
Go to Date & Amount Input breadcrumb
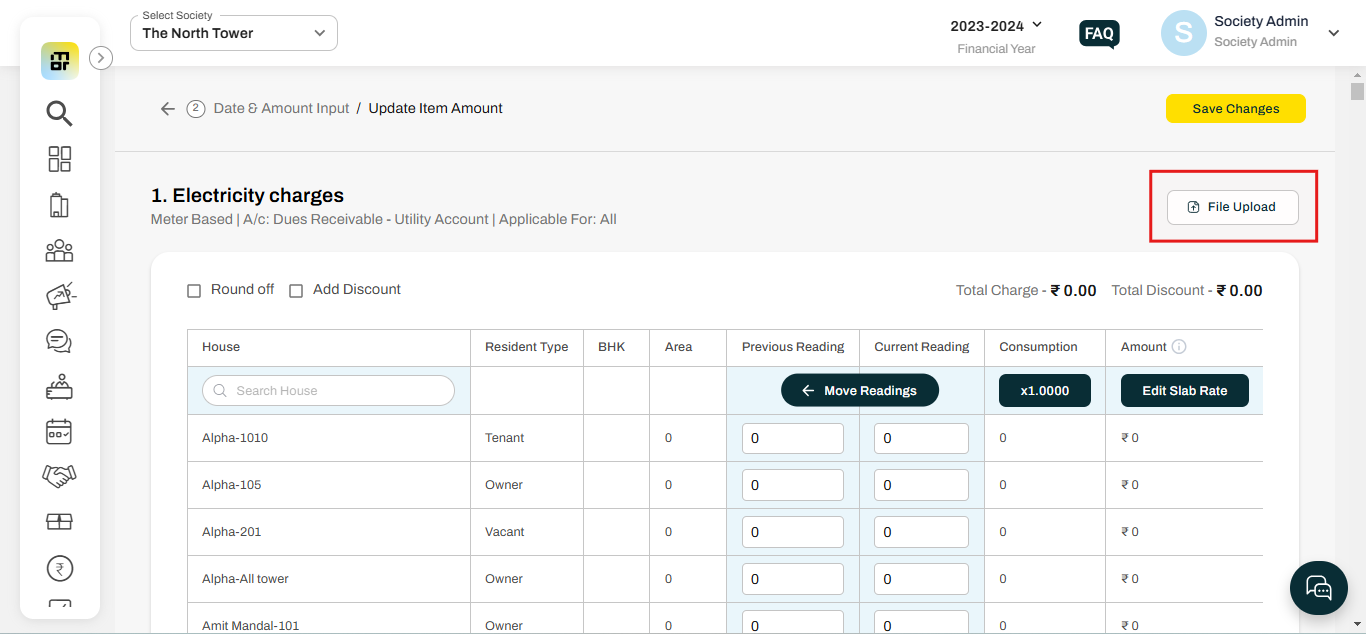point(281,108)
